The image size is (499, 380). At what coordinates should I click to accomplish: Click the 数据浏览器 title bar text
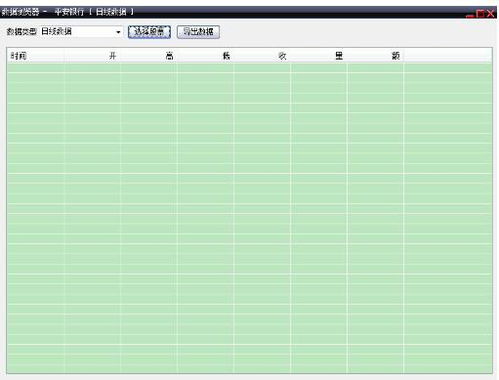click(21, 12)
